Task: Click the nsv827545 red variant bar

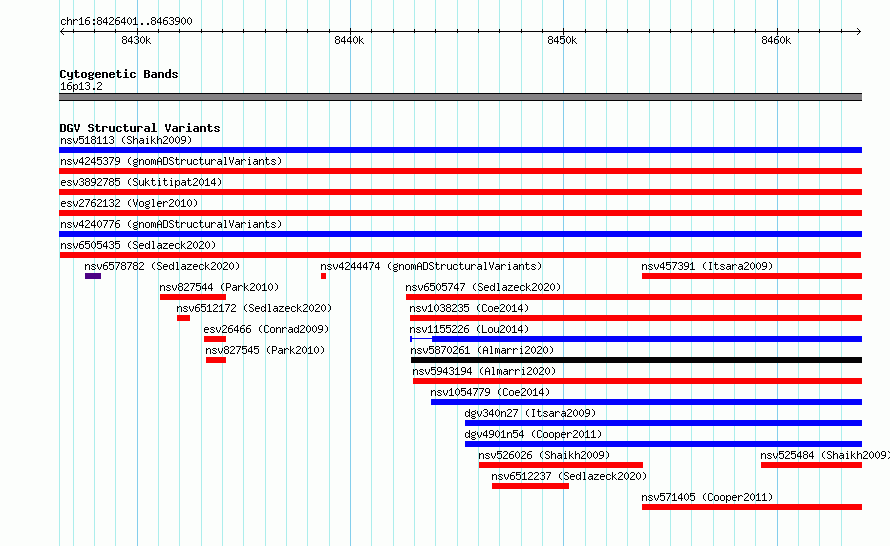Action: (216, 360)
